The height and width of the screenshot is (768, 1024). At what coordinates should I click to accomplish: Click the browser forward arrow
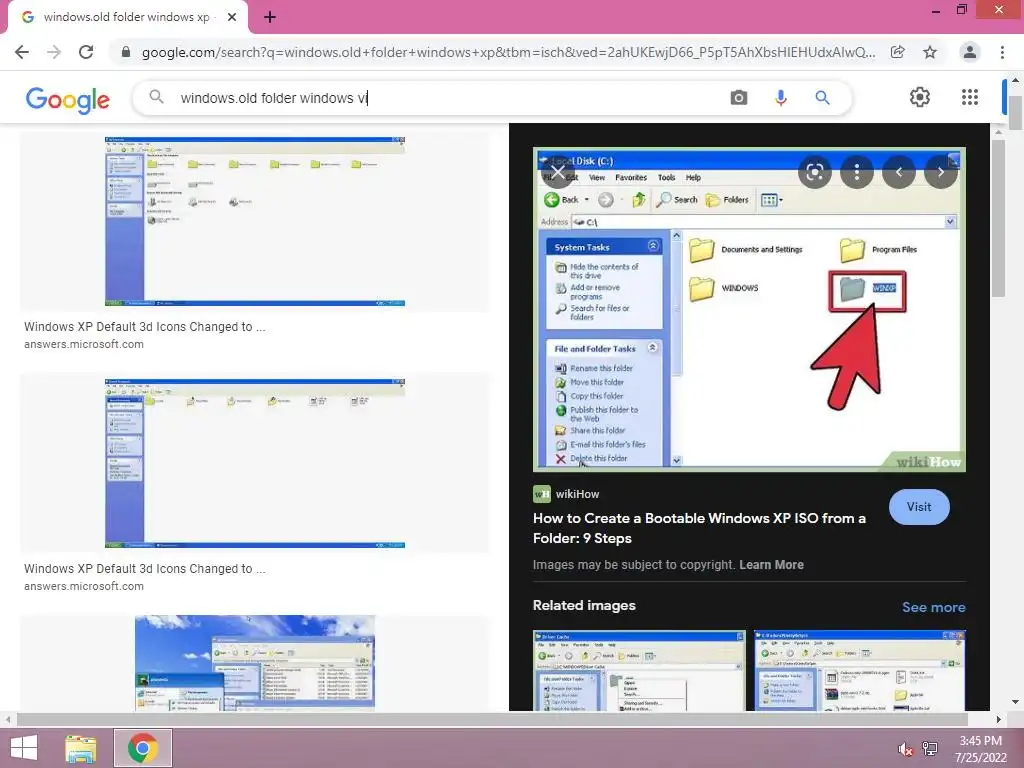pos(54,52)
